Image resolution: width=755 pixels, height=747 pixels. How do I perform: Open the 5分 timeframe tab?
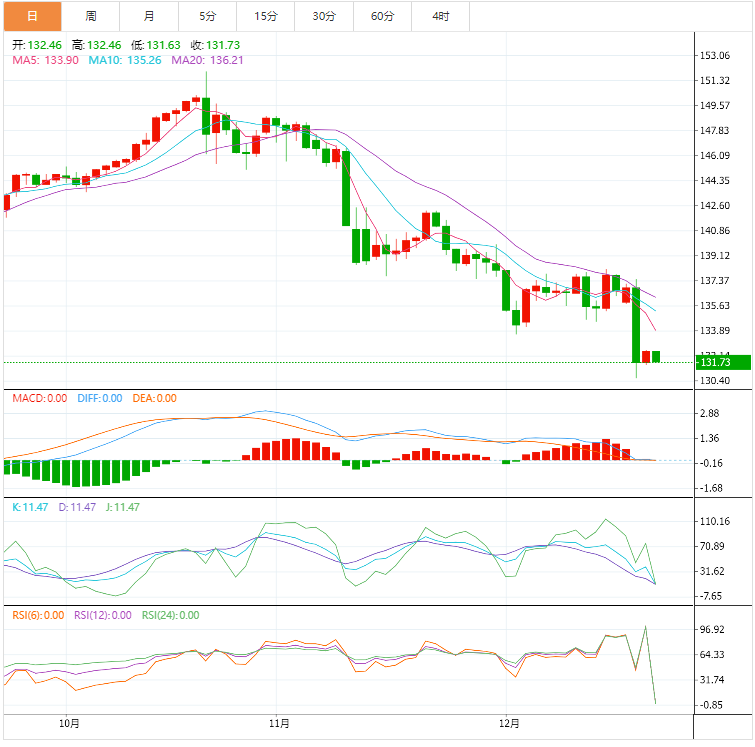[208, 16]
